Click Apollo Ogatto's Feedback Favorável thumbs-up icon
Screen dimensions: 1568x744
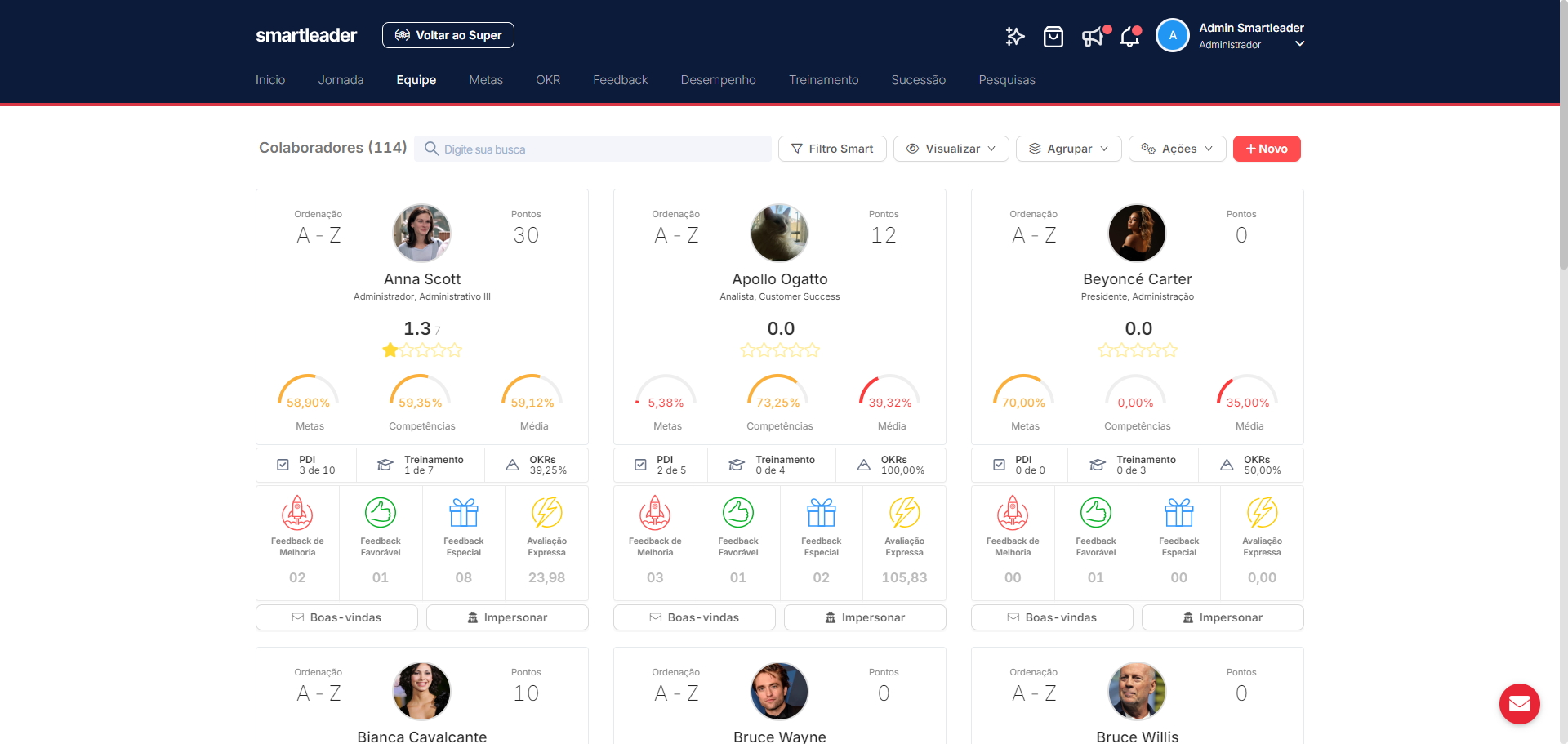tap(738, 513)
